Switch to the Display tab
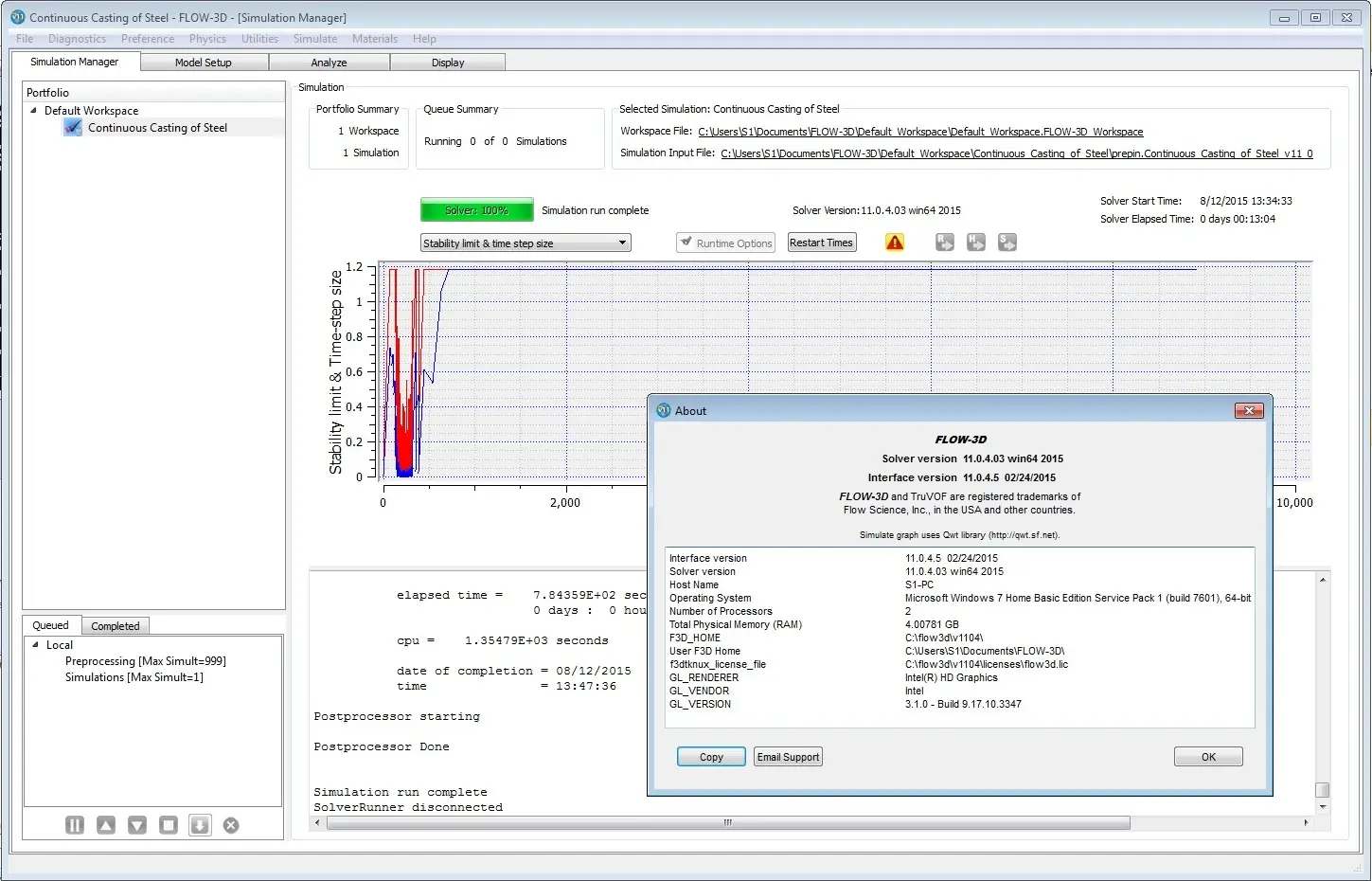This screenshot has height=881, width=1372. (448, 63)
